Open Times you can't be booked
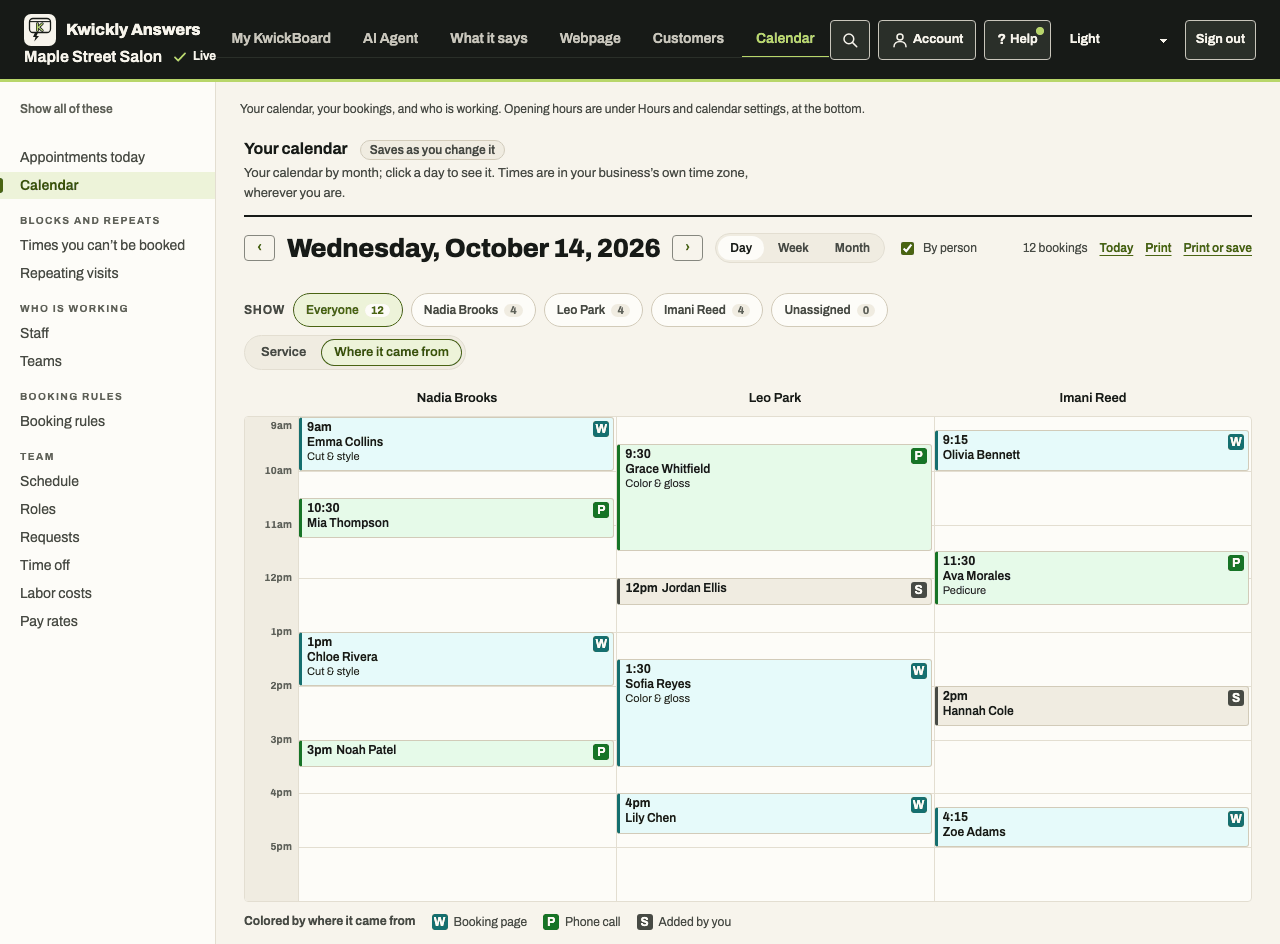 (x=107, y=245)
